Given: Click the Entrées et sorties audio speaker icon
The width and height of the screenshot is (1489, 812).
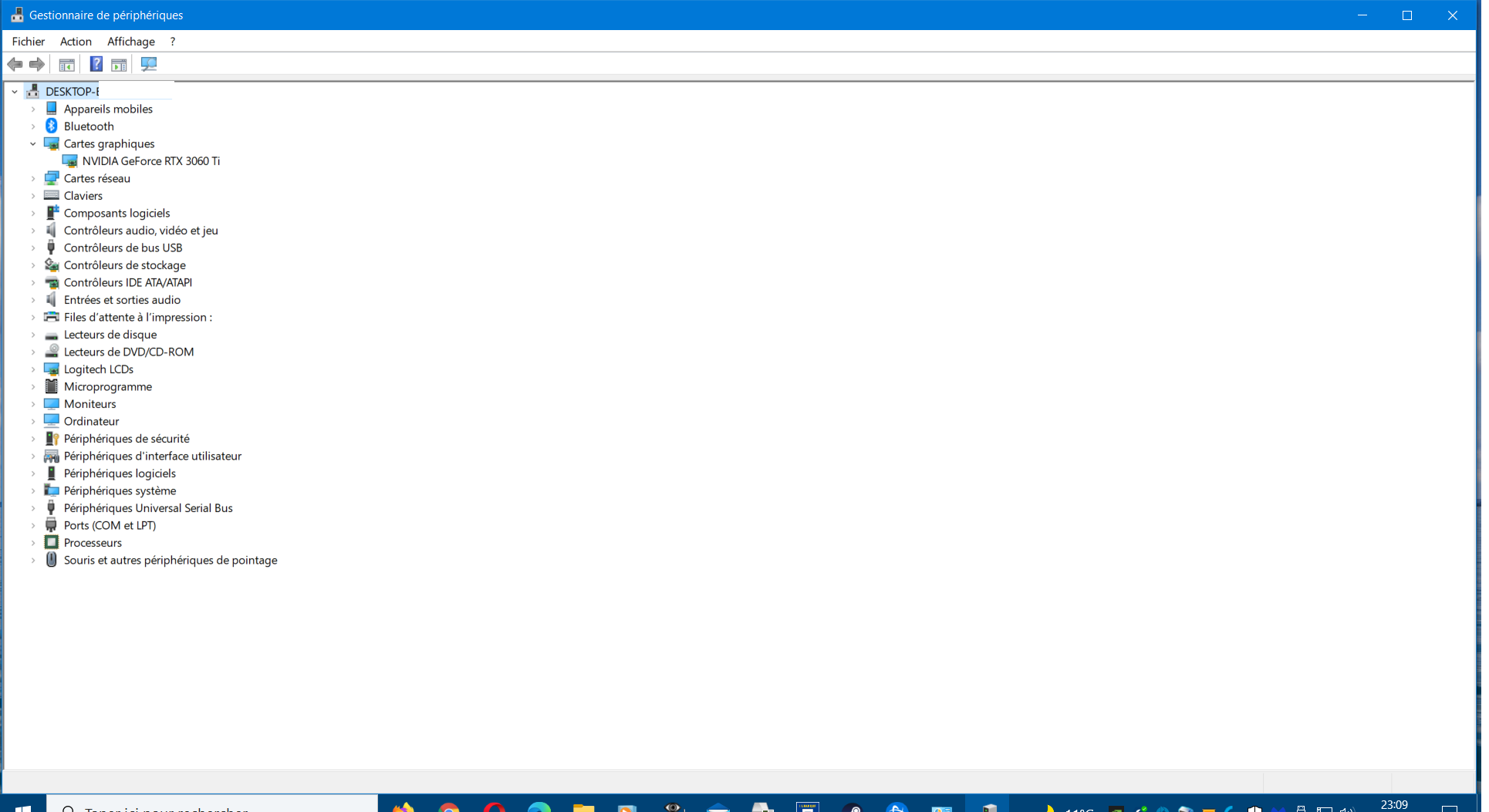Looking at the screenshot, I should pos(52,300).
